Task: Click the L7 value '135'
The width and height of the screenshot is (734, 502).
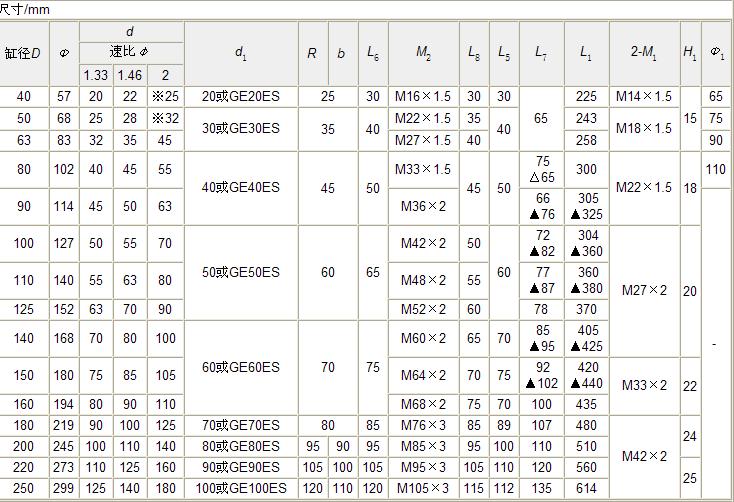Action: pos(542,489)
